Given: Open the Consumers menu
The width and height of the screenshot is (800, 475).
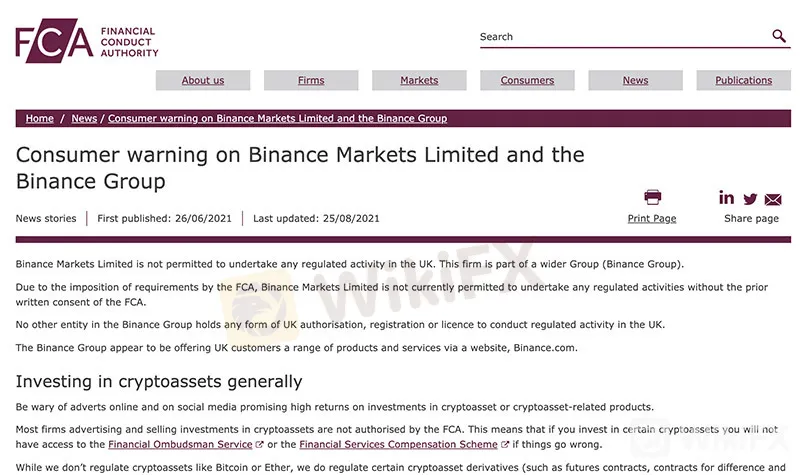Looking at the screenshot, I should coord(527,81).
